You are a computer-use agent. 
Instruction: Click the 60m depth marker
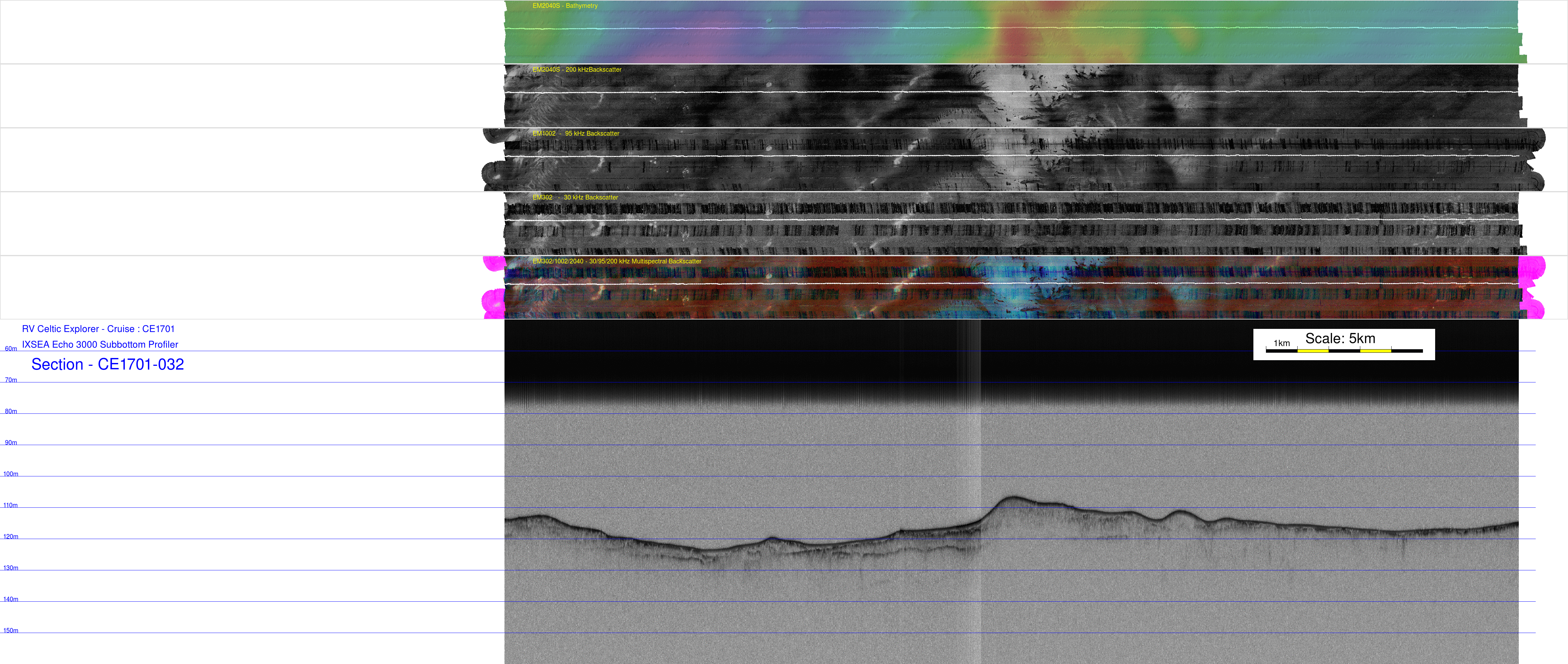11,349
